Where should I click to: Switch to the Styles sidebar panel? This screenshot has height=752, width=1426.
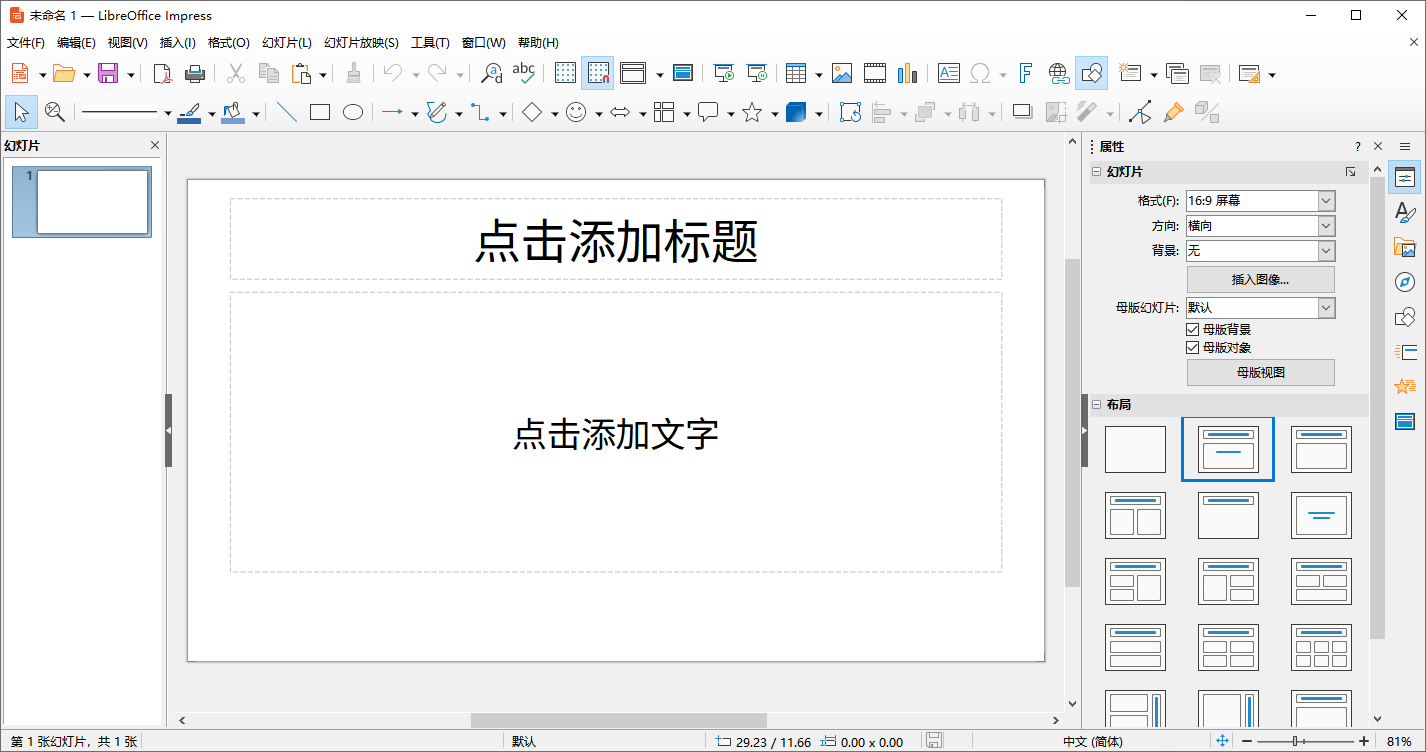tap(1406, 212)
